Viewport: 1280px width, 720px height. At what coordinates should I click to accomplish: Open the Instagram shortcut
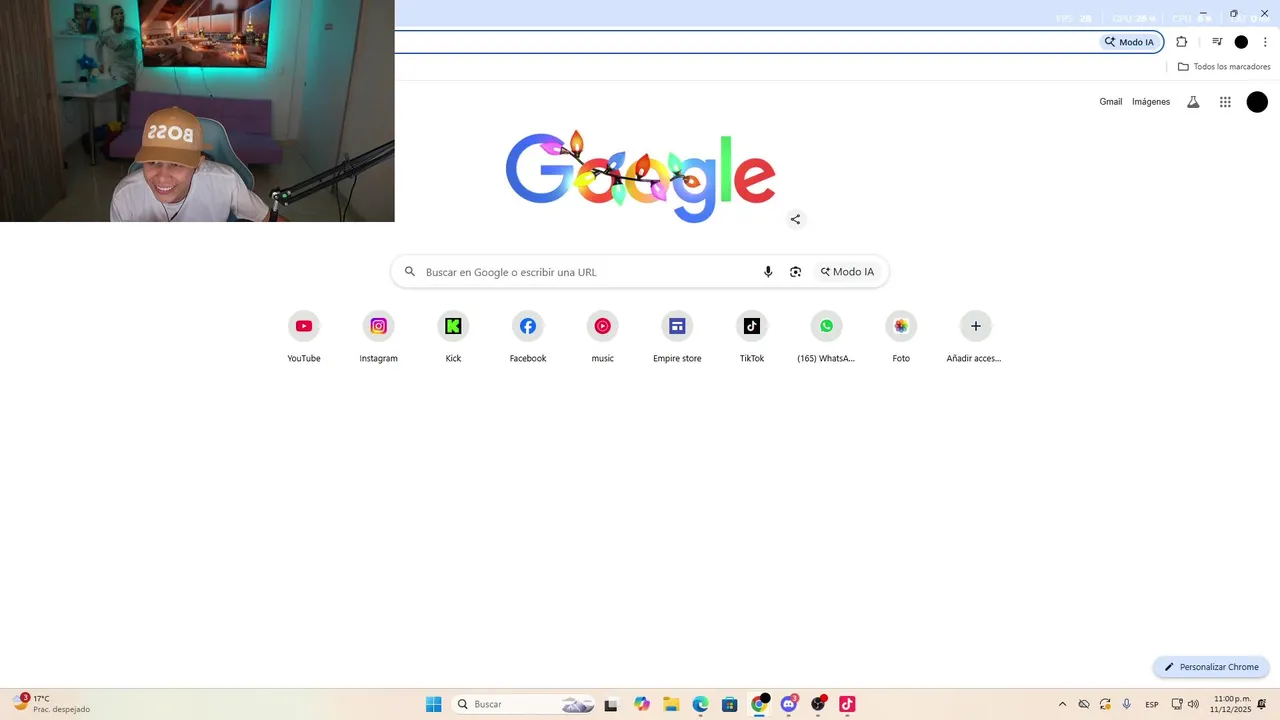click(378, 337)
